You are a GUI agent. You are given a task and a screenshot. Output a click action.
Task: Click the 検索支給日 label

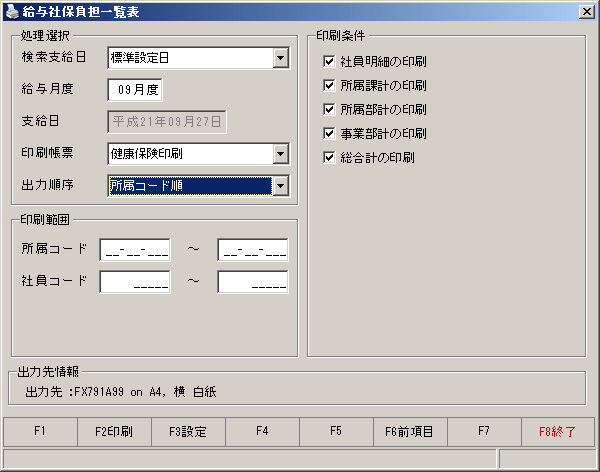(54, 57)
